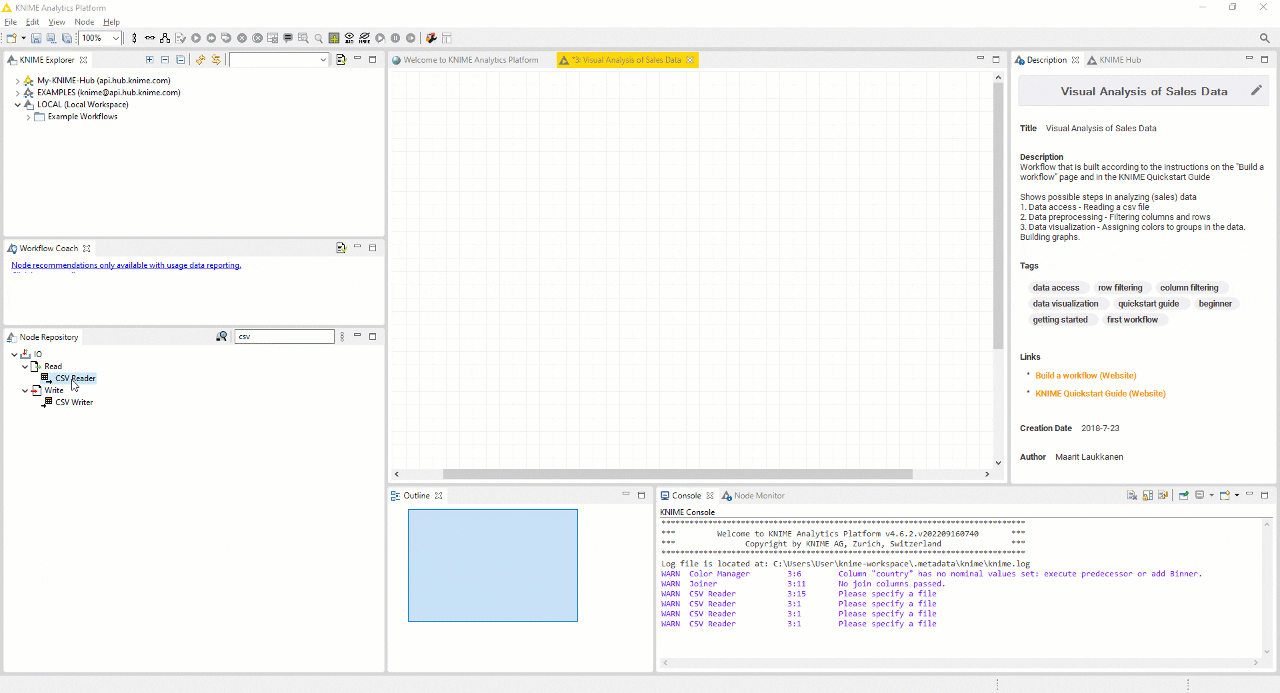Toggle scroll lock in the Console
The width and height of the screenshot is (1280, 693).
point(1147,495)
